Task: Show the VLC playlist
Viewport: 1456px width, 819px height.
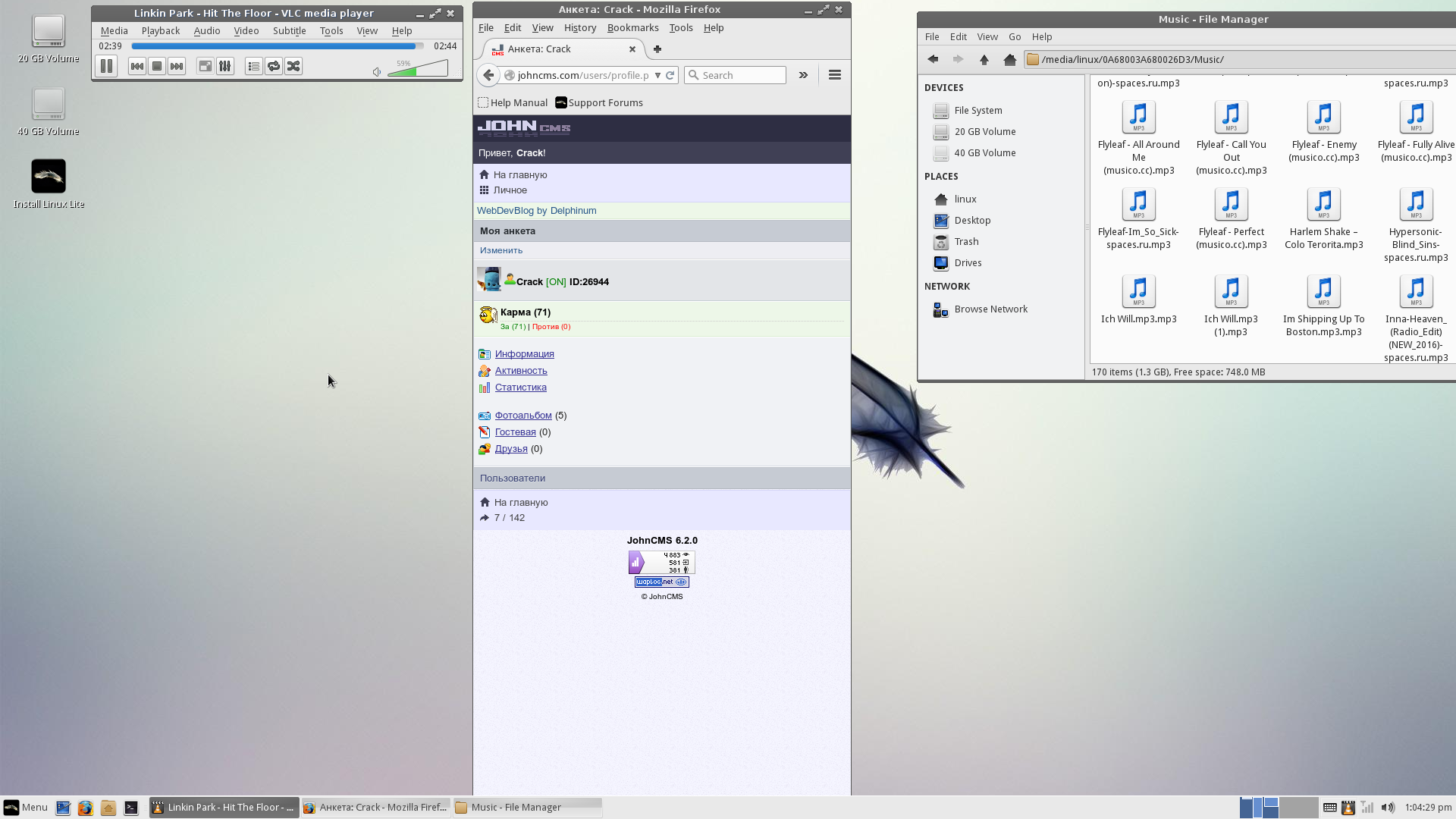Action: (254, 67)
